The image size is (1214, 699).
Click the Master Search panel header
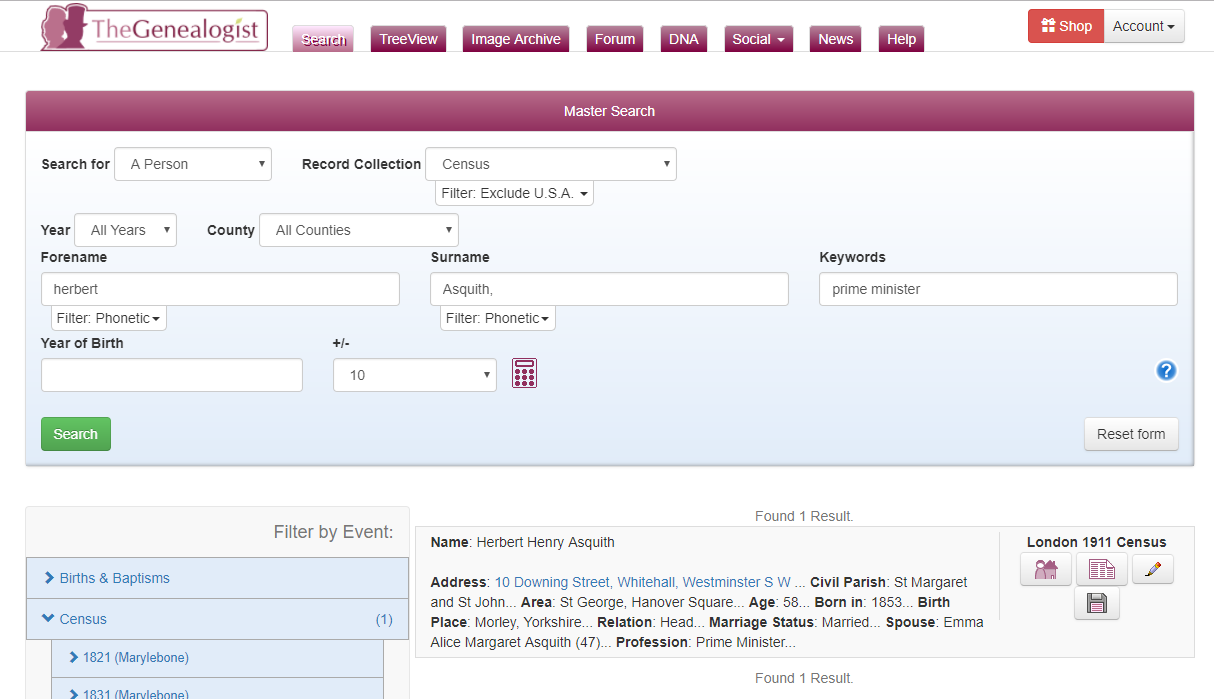point(609,111)
